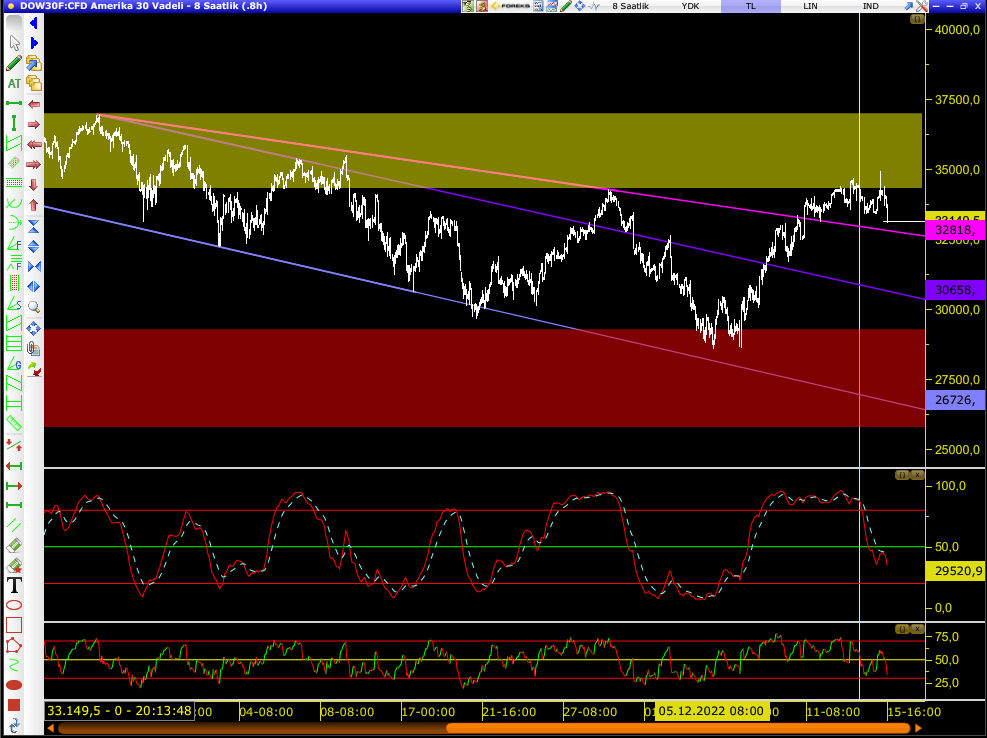The height and width of the screenshot is (738, 987).
Task: Click the stochastic panel bracket button
Action: 902,475
